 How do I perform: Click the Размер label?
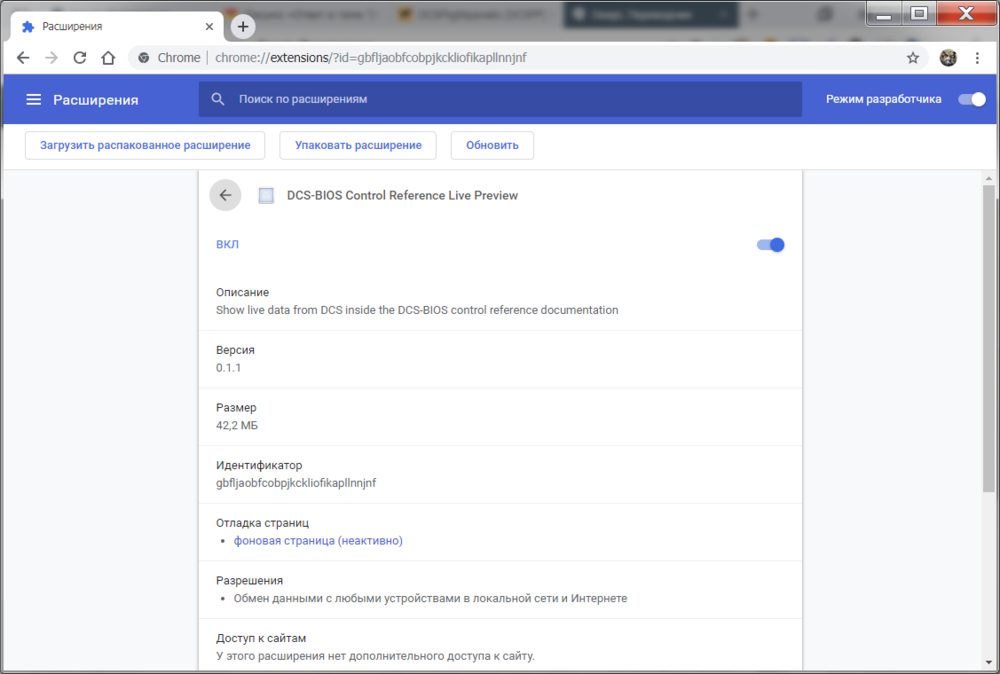(x=236, y=407)
